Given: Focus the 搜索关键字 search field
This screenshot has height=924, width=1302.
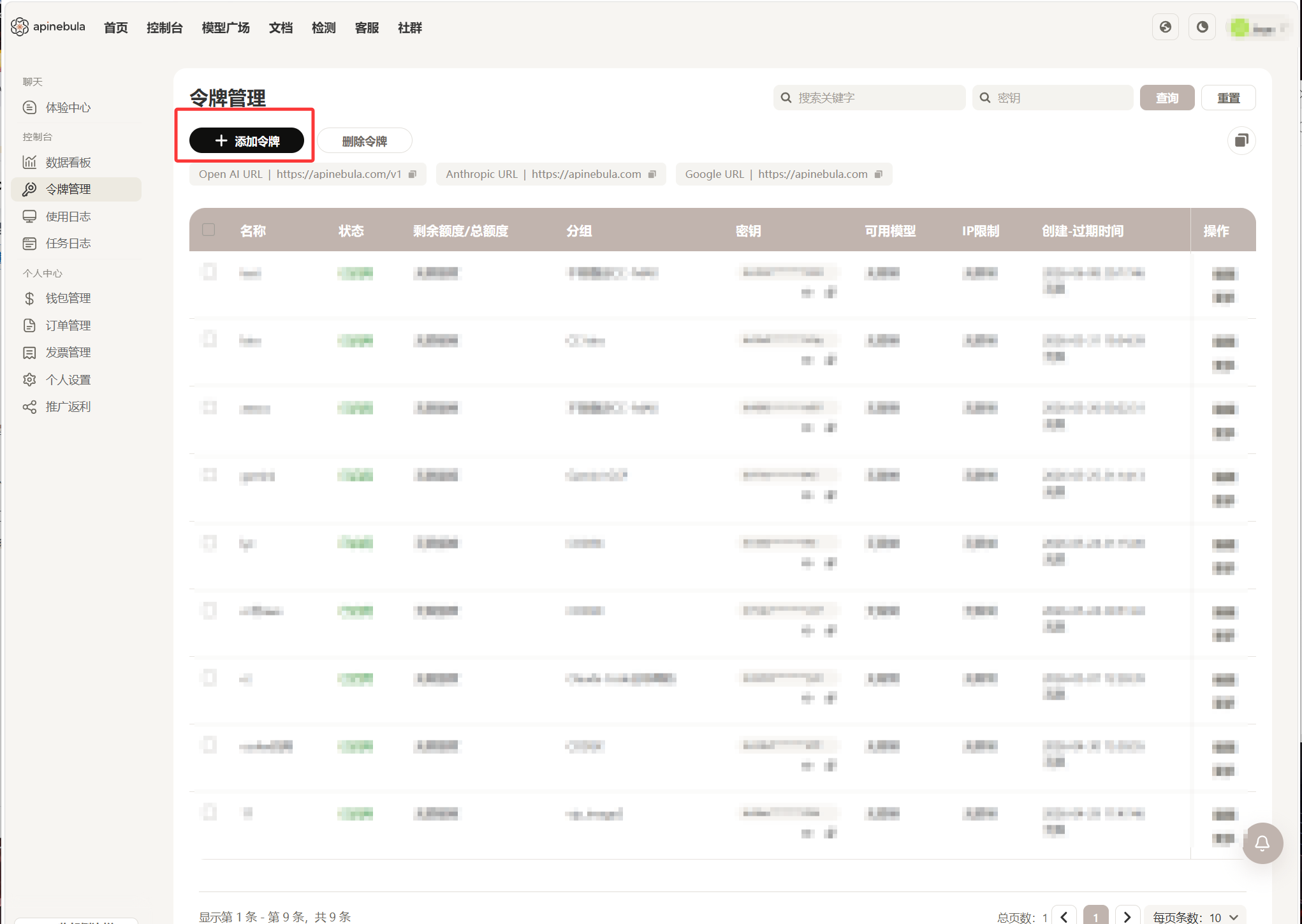Looking at the screenshot, I should pyautogui.click(x=869, y=98).
